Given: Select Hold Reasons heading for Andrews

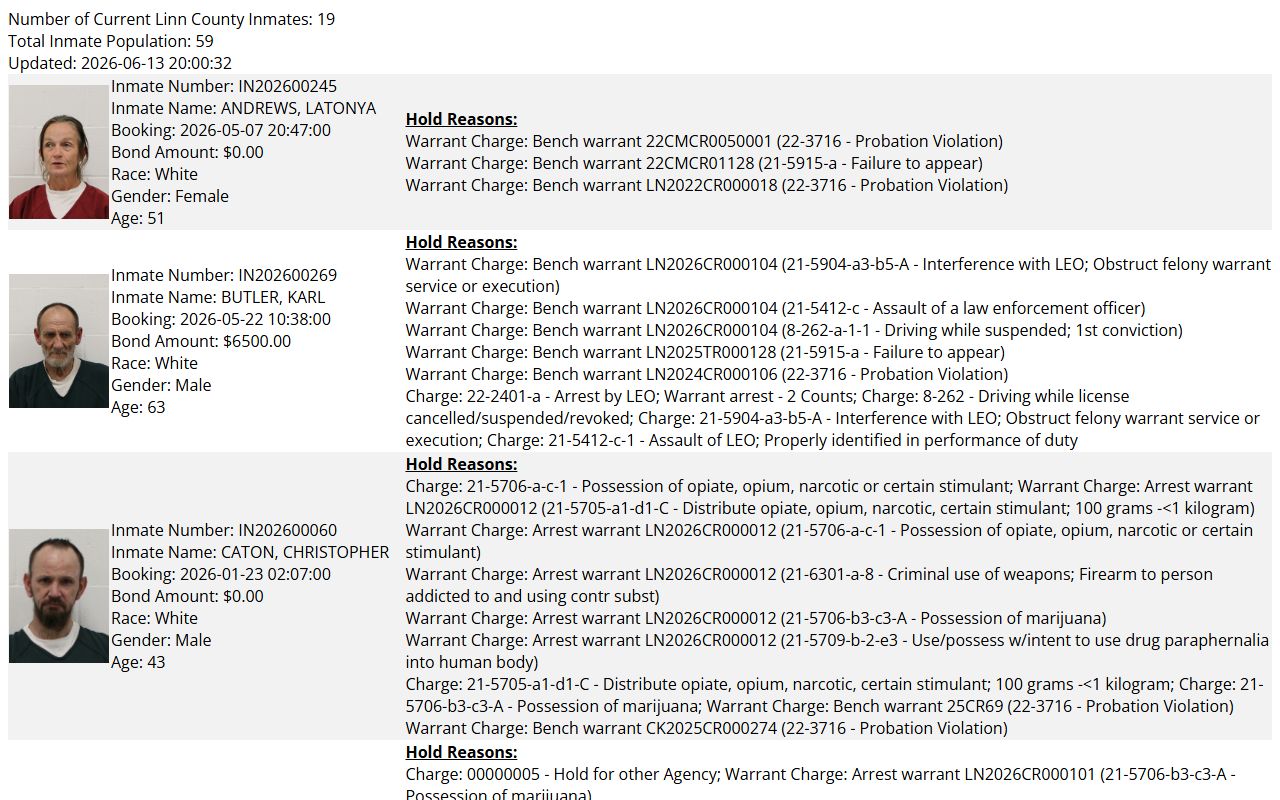Looking at the screenshot, I should [x=461, y=119].
